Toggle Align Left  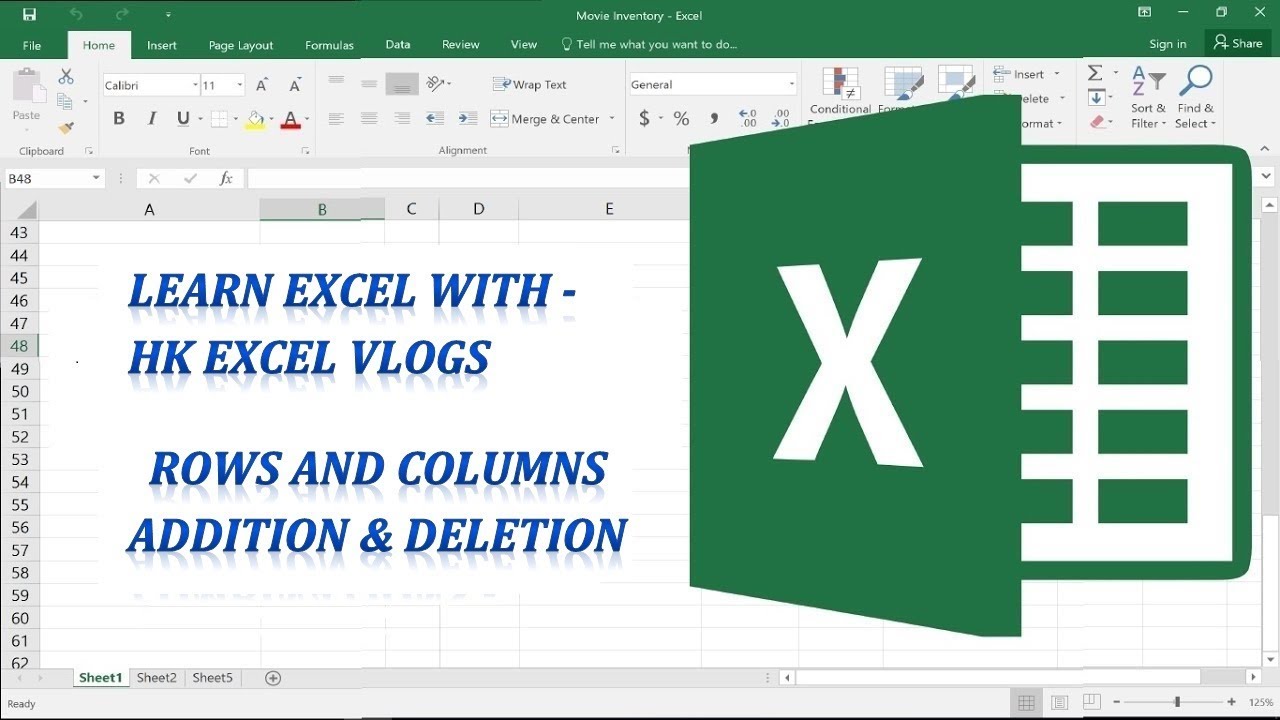tap(336, 118)
